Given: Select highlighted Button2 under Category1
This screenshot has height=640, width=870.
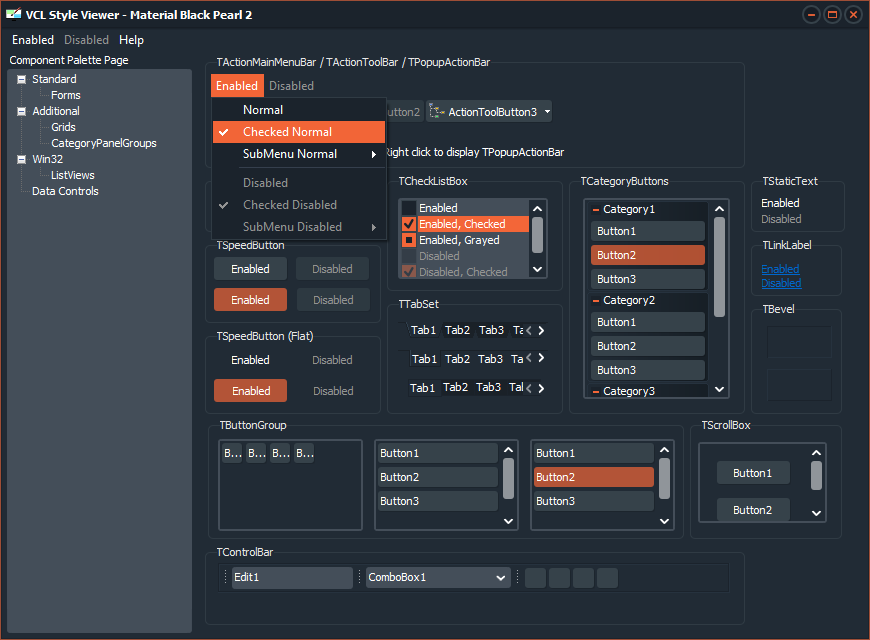Looking at the screenshot, I should click(648, 255).
